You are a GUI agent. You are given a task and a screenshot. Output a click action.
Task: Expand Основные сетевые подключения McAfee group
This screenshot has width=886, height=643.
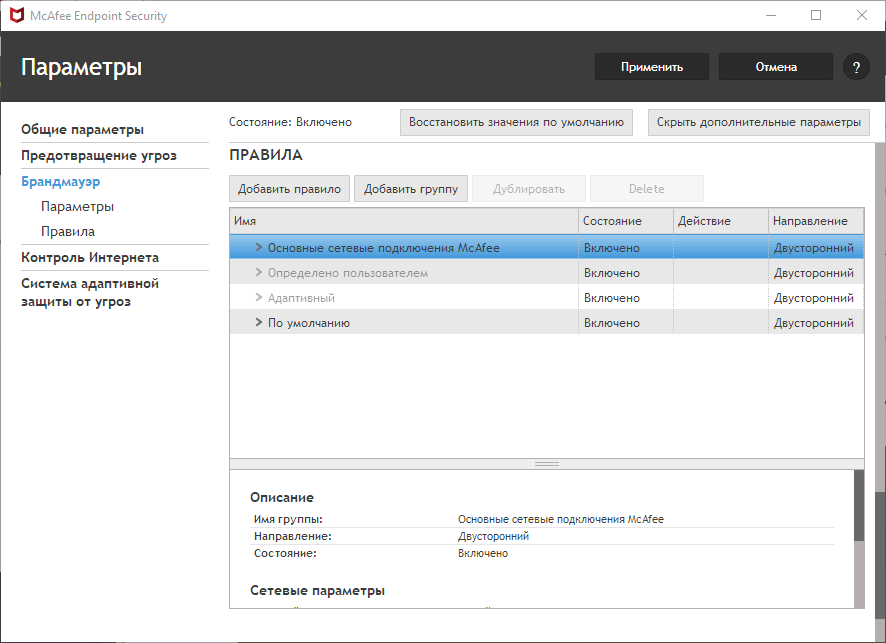(258, 247)
